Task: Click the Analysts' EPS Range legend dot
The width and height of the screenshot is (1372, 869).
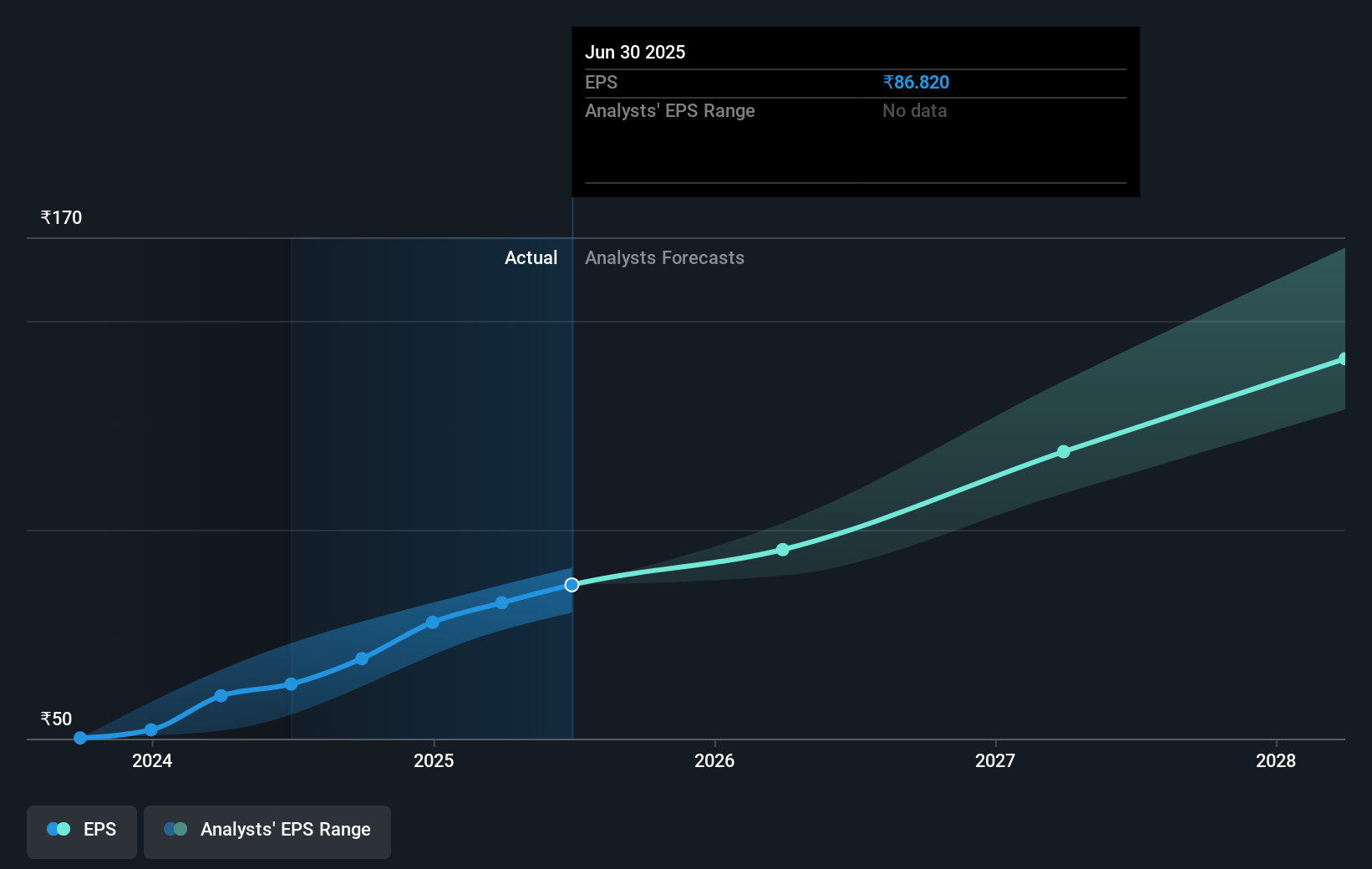Action: 174,829
